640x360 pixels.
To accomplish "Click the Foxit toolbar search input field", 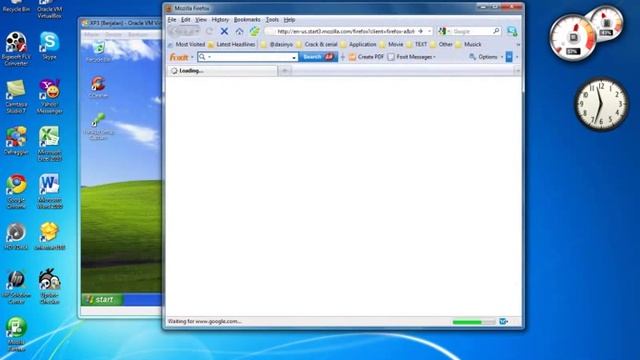I will 249,57.
